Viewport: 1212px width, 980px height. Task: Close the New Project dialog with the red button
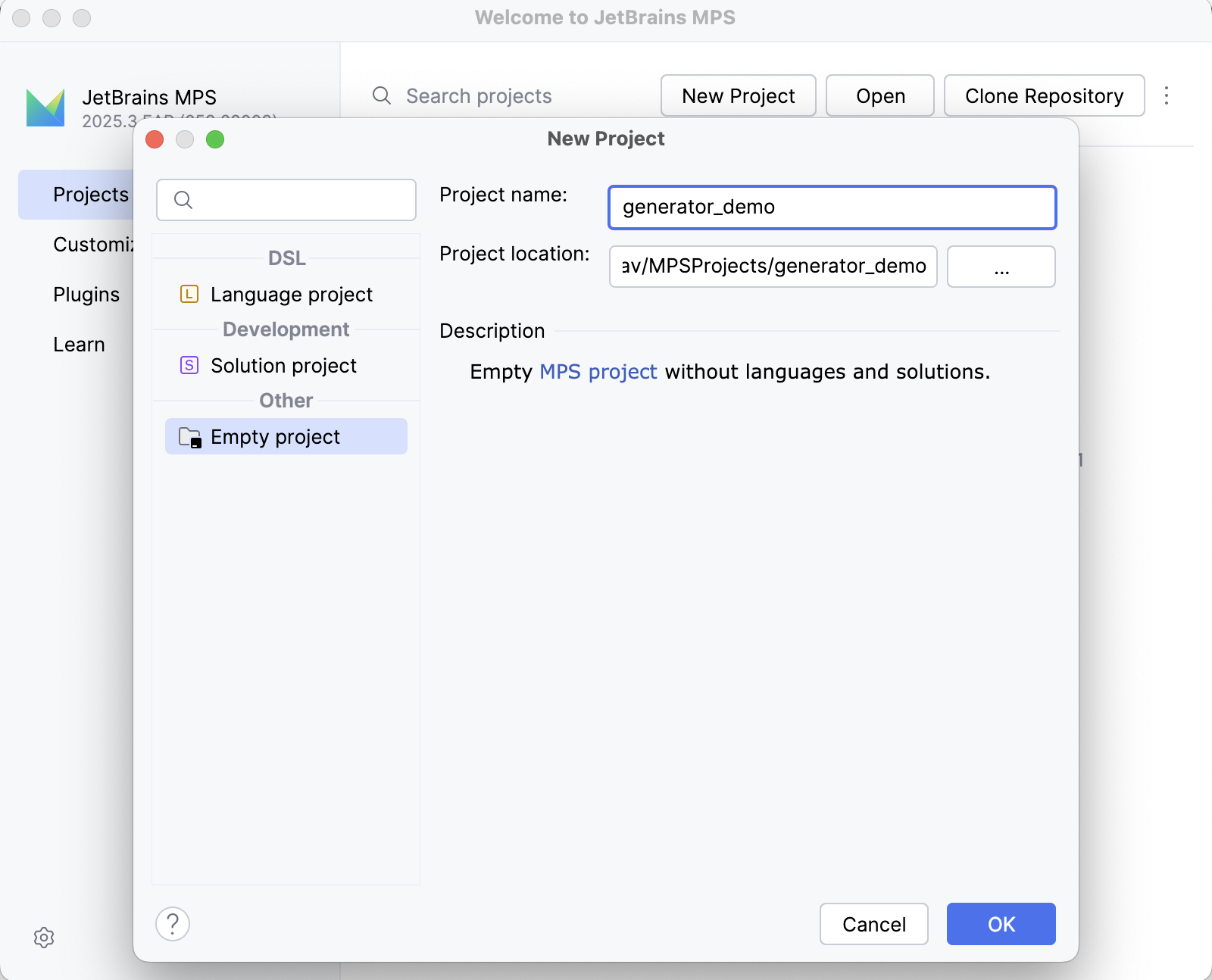coord(155,139)
